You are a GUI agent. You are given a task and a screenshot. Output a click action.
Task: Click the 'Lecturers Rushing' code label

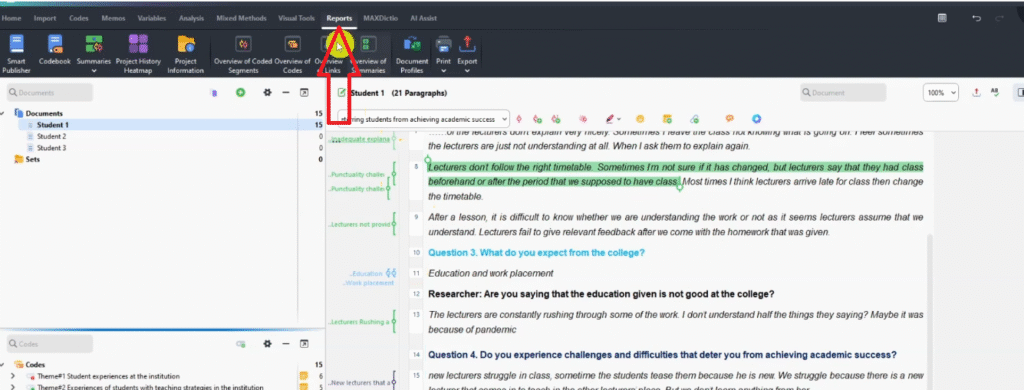pyautogui.click(x=359, y=322)
